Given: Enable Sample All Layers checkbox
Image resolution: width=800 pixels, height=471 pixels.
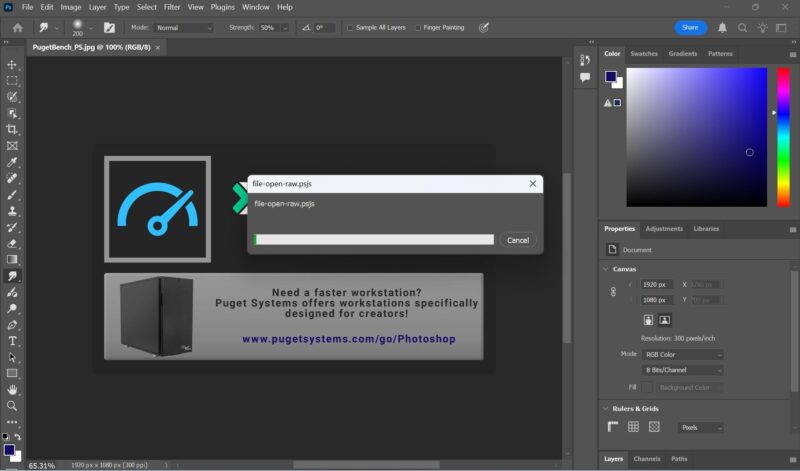Looking at the screenshot, I should click(x=350, y=28).
